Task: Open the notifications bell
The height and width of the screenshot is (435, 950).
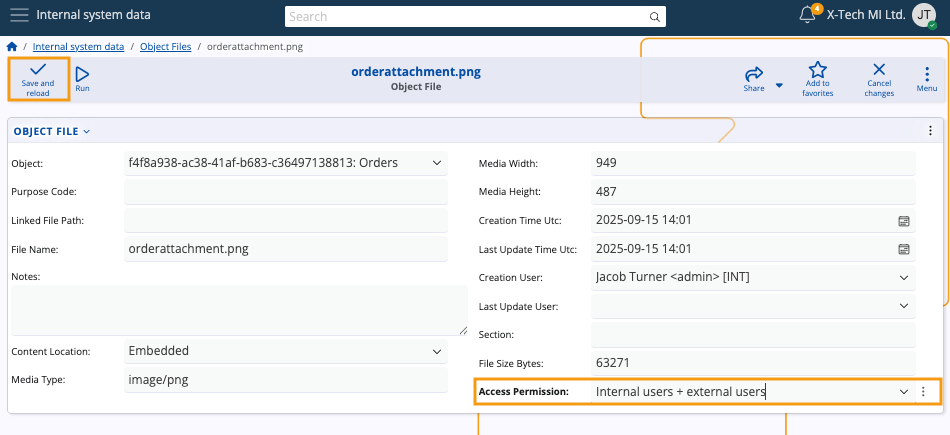Action: [x=808, y=15]
